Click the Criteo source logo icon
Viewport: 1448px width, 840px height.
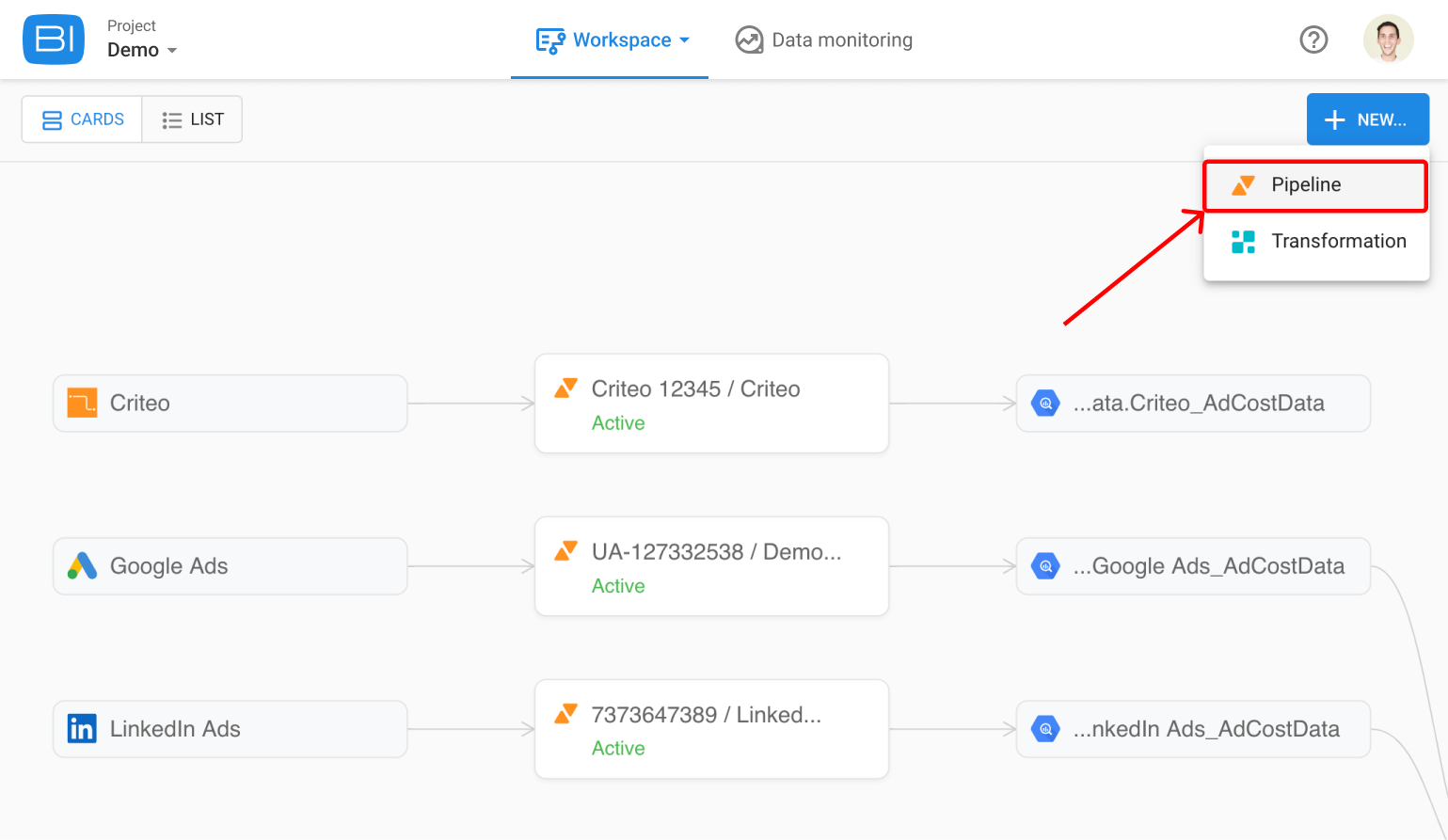pos(82,403)
